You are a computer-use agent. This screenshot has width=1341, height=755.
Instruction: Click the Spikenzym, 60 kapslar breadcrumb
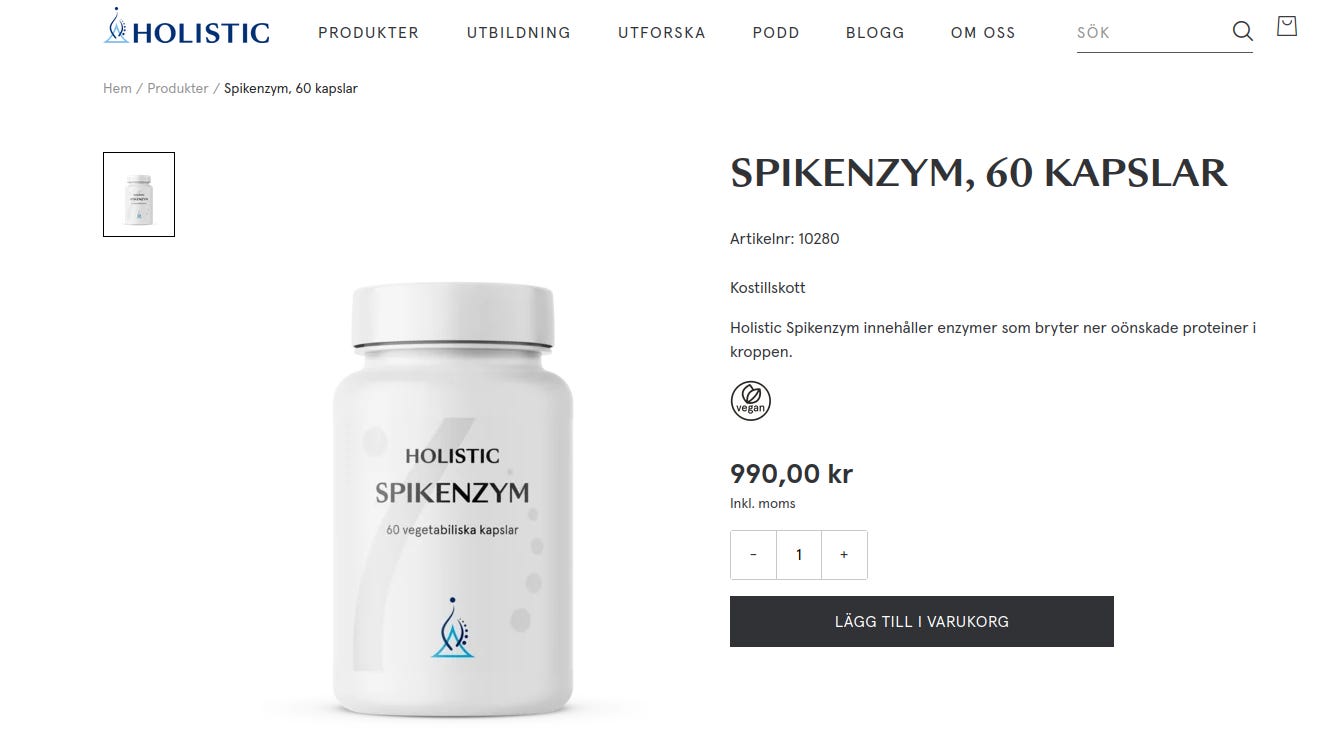tap(291, 88)
